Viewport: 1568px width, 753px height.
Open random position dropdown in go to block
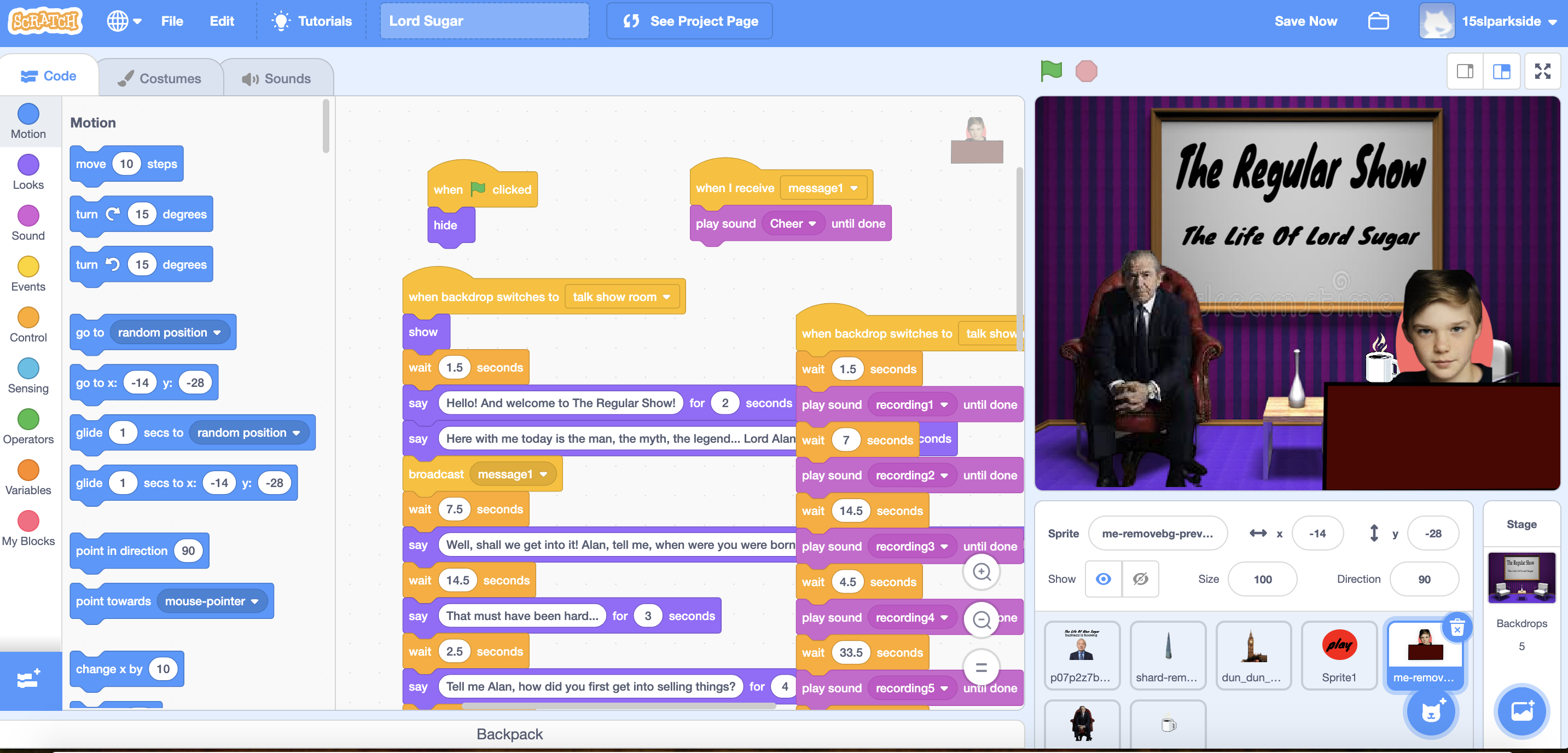tap(169, 332)
